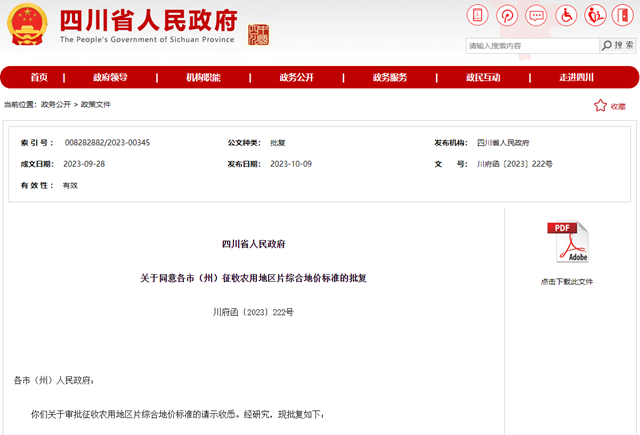Click the 收藏 link text
640x435 pixels.
[618, 106]
